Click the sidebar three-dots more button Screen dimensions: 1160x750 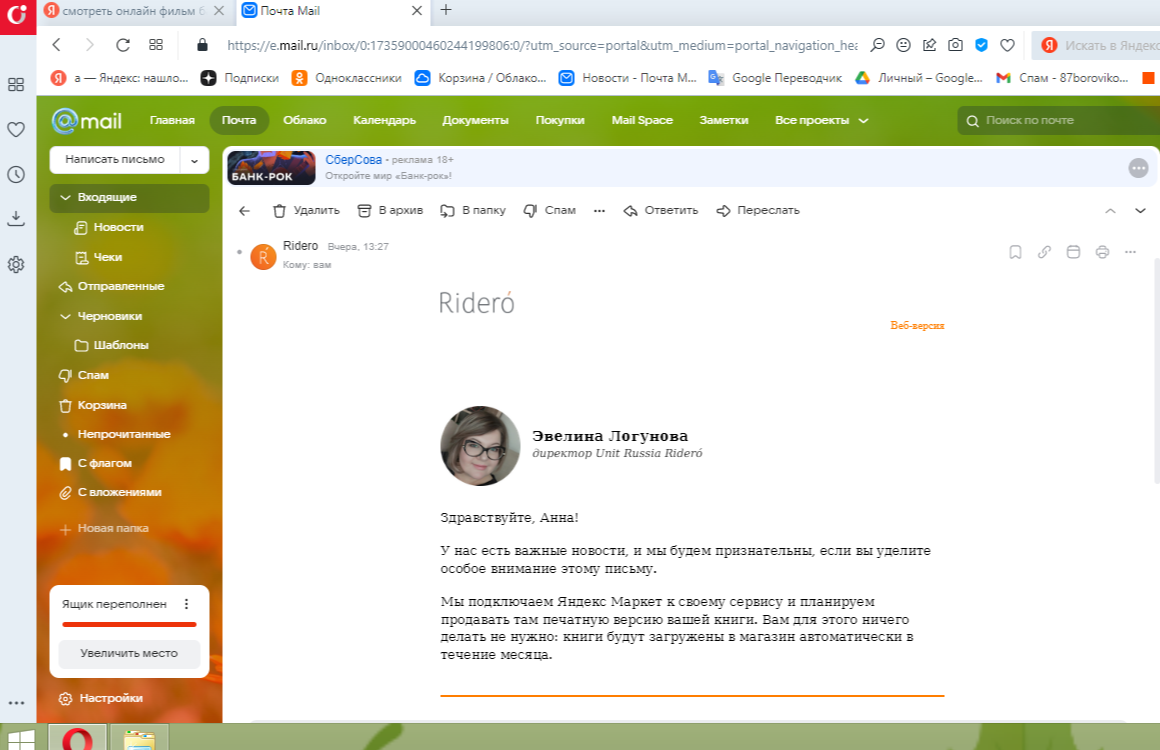pos(16,703)
